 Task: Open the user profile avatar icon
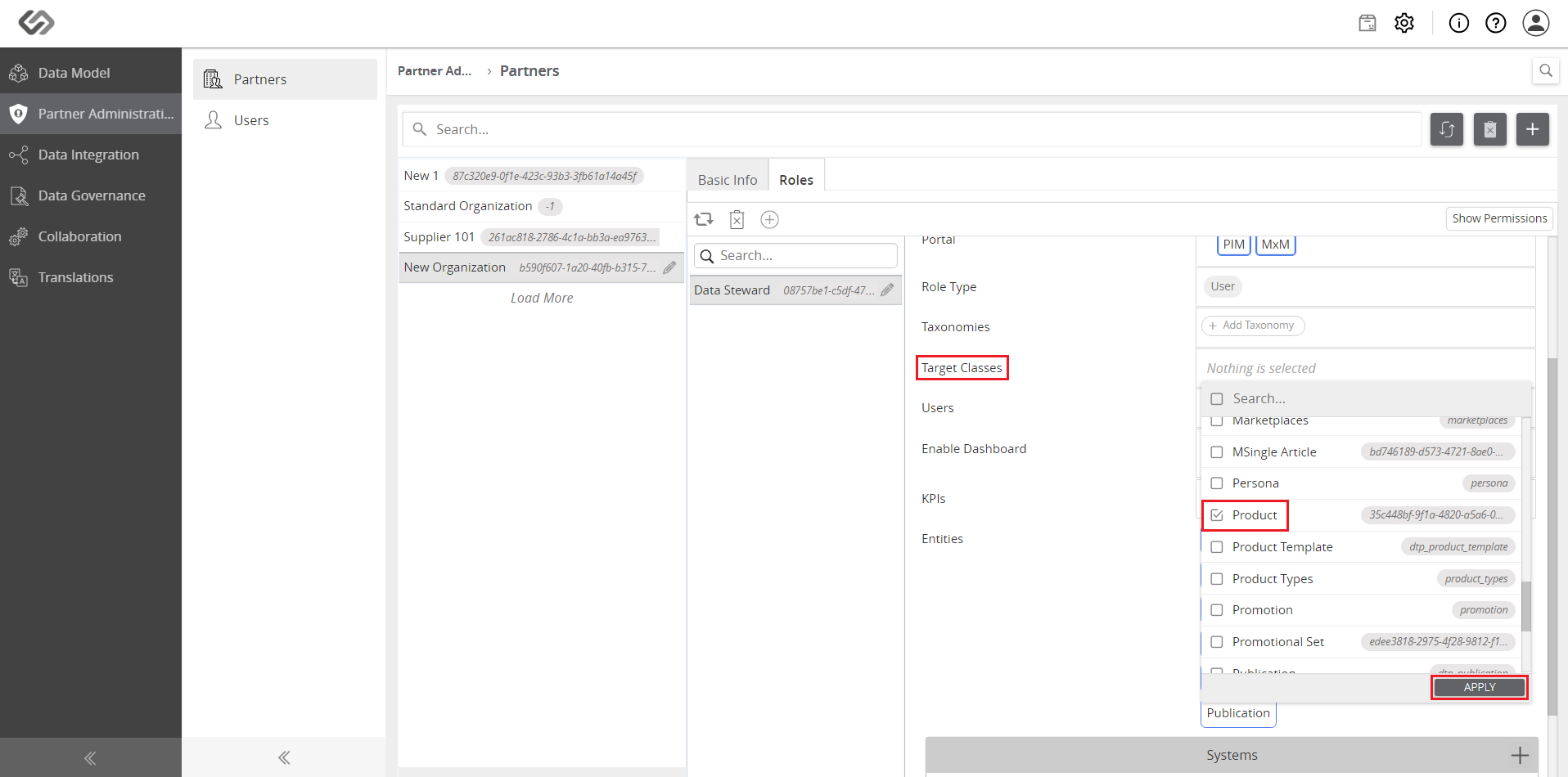tap(1536, 23)
